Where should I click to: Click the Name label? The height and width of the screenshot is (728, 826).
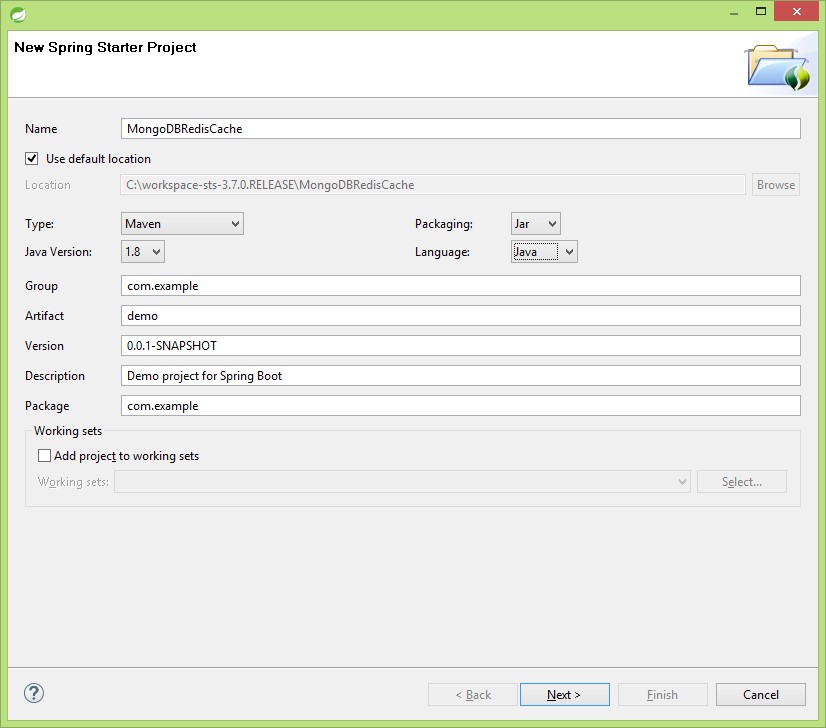[x=41, y=129]
